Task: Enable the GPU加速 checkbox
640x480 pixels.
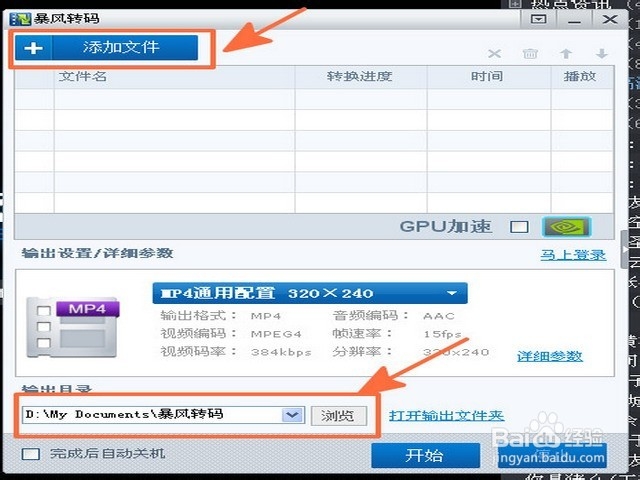Action: coord(519,227)
